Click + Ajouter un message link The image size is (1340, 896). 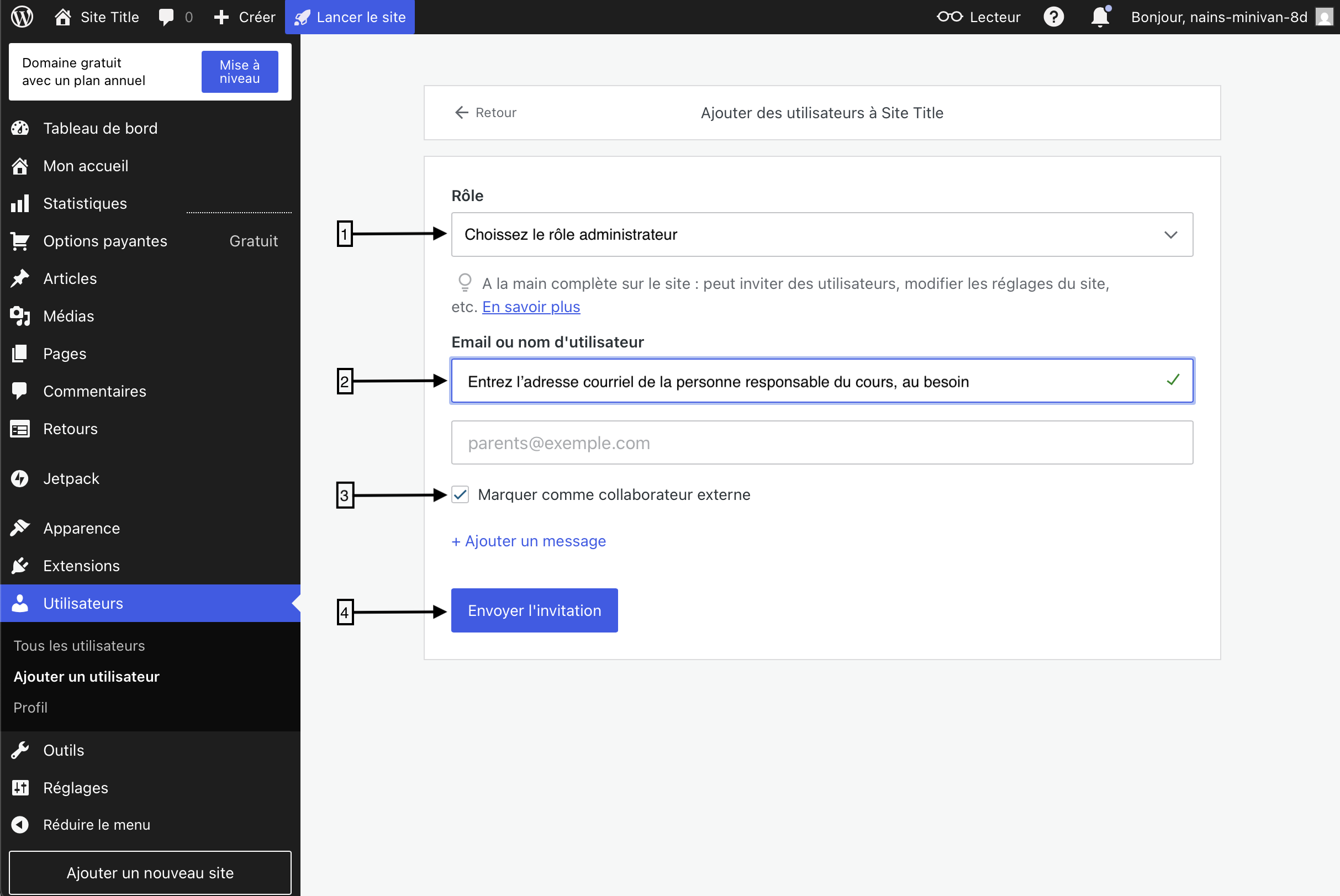click(528, 541)
